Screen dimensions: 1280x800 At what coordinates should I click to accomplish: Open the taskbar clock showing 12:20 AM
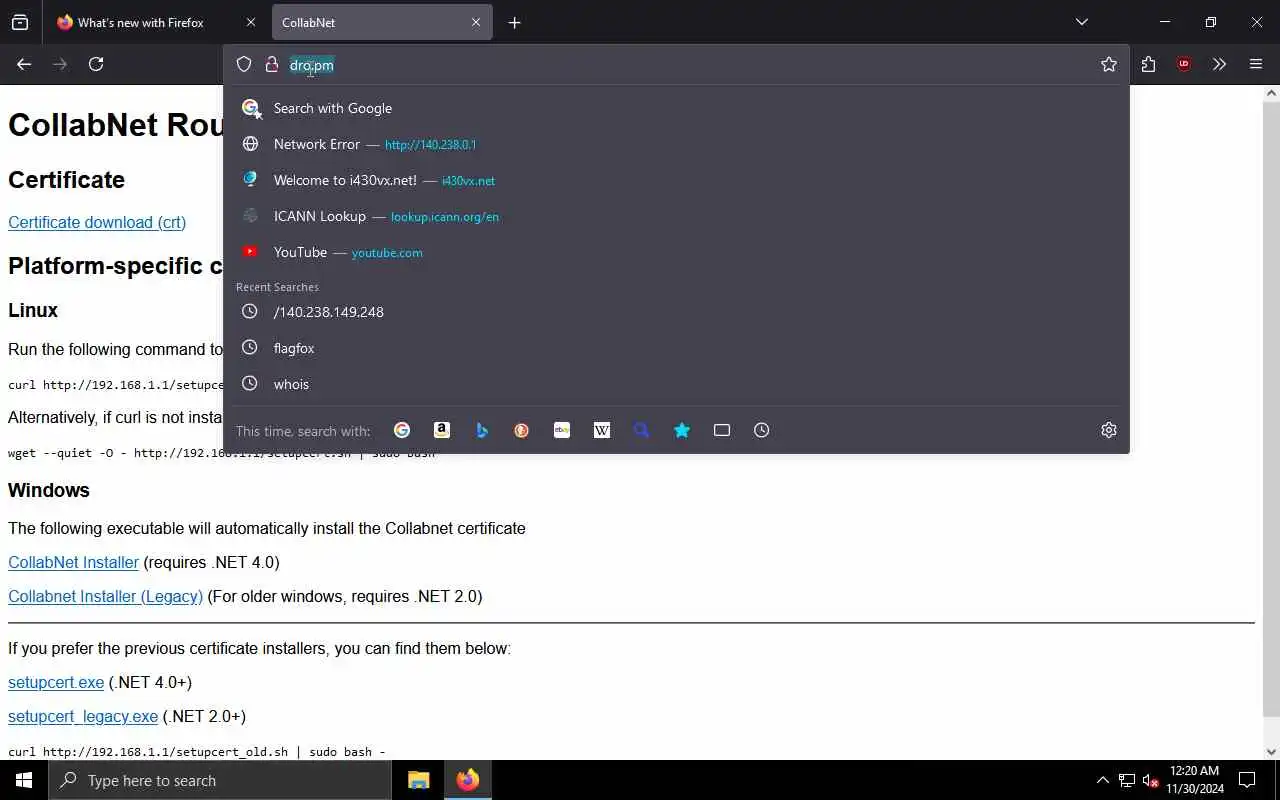point(1195,780)
